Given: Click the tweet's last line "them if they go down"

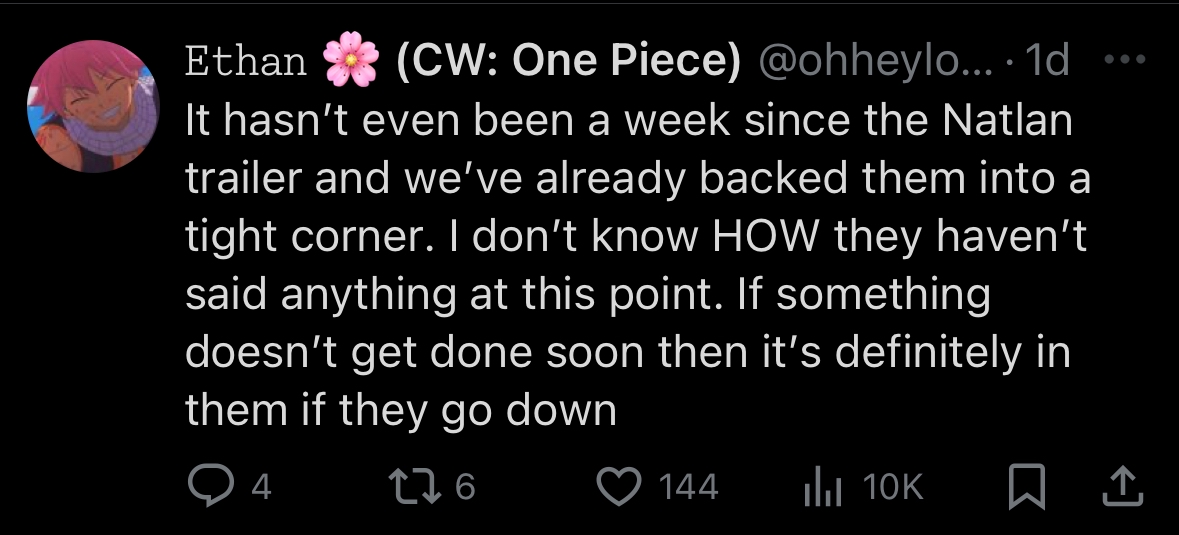Looking at the screenshot, I should (400, 410).
